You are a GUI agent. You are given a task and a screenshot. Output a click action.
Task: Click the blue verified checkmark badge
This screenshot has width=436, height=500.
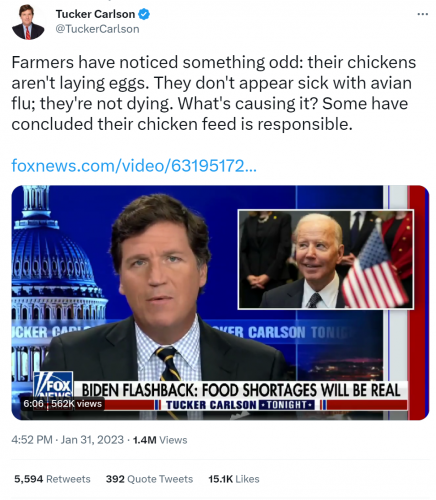(x=144, y=14)
